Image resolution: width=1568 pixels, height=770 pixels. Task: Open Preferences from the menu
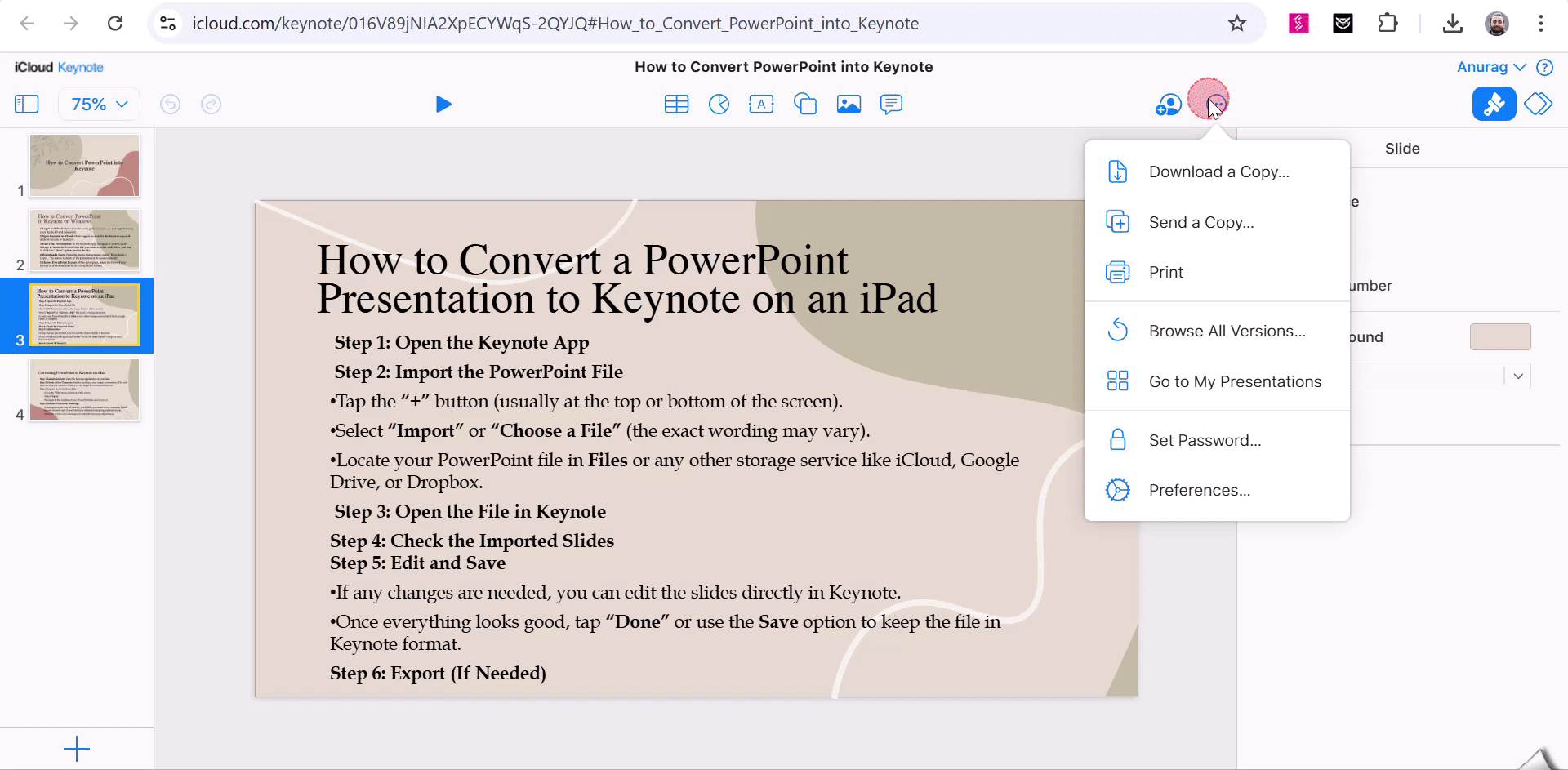(1199, 489)
